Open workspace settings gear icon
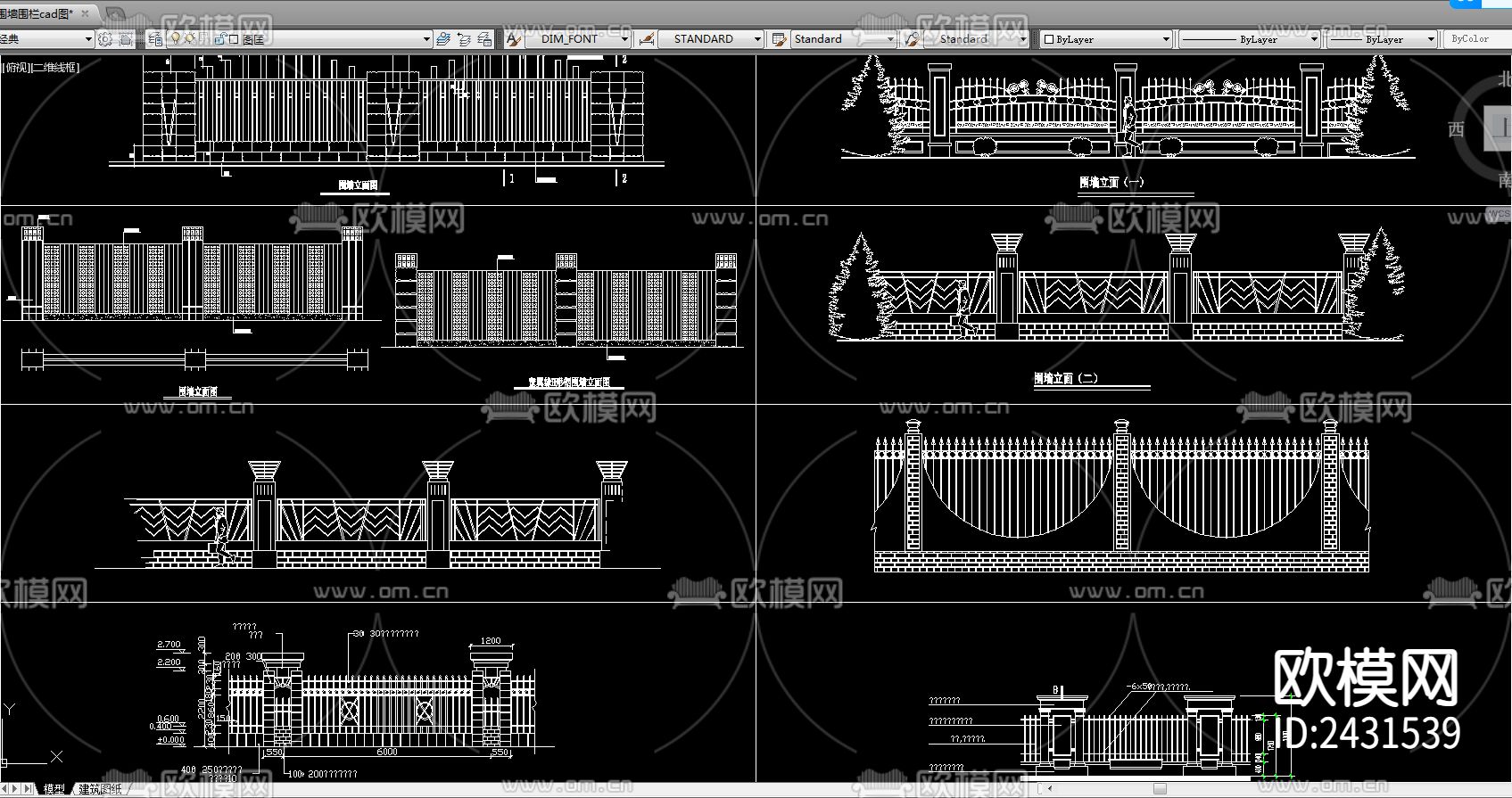The image size is (1512, 798). [x=105, y=39]
